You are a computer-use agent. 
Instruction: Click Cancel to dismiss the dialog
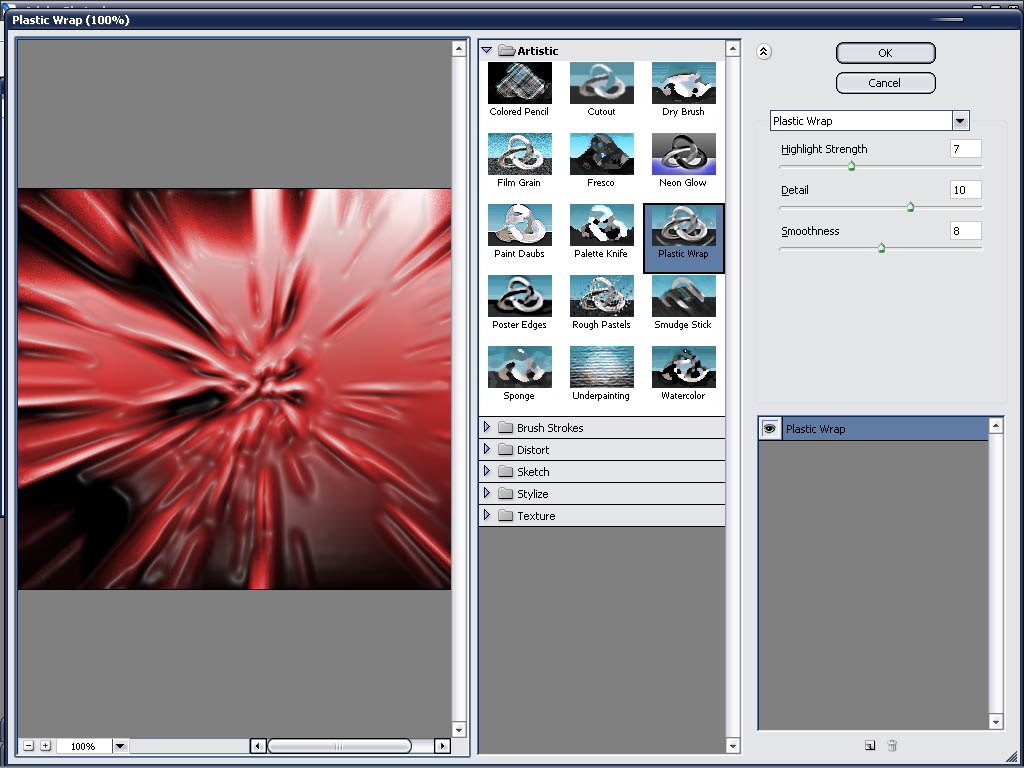[885, 83]
